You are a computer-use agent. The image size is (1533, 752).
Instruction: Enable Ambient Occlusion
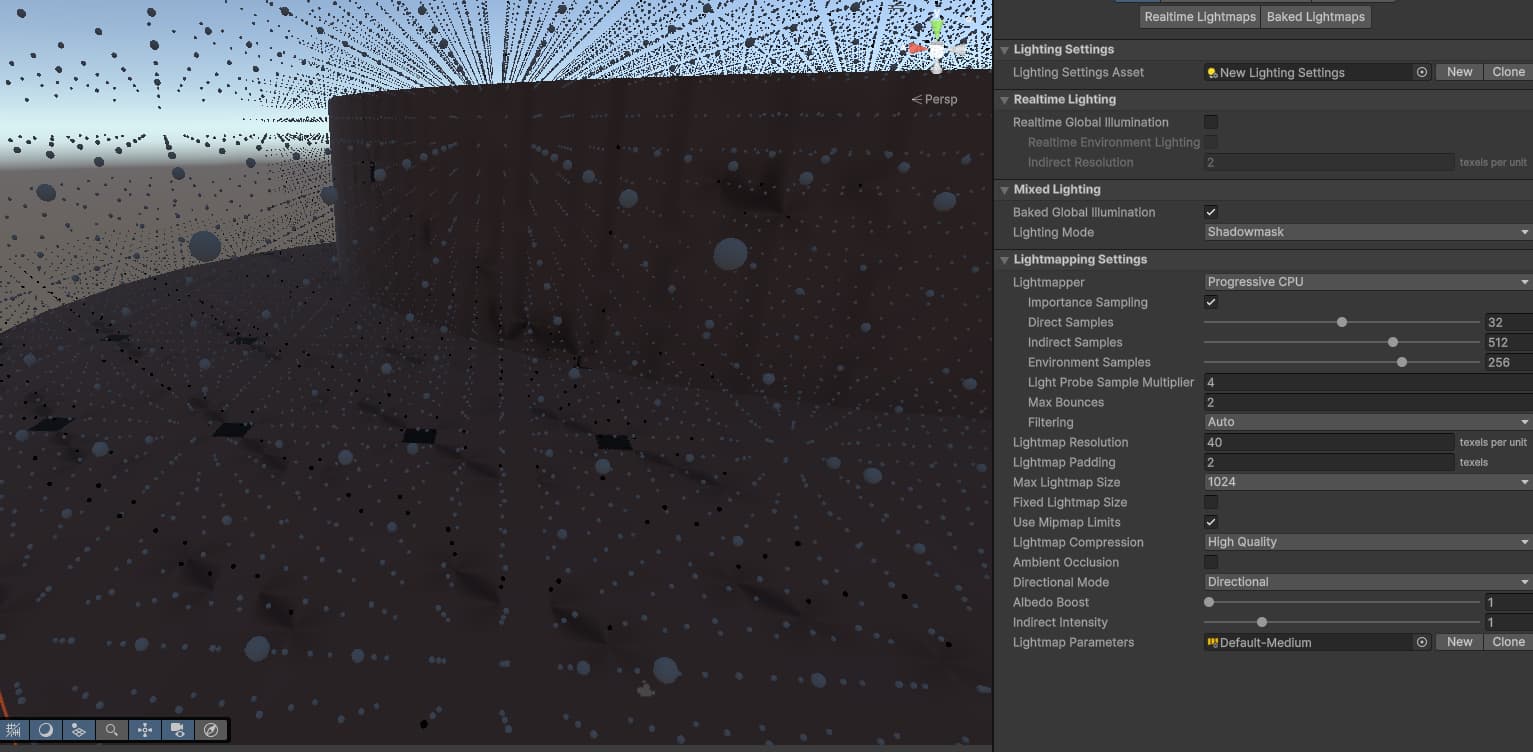(1210, 562)
